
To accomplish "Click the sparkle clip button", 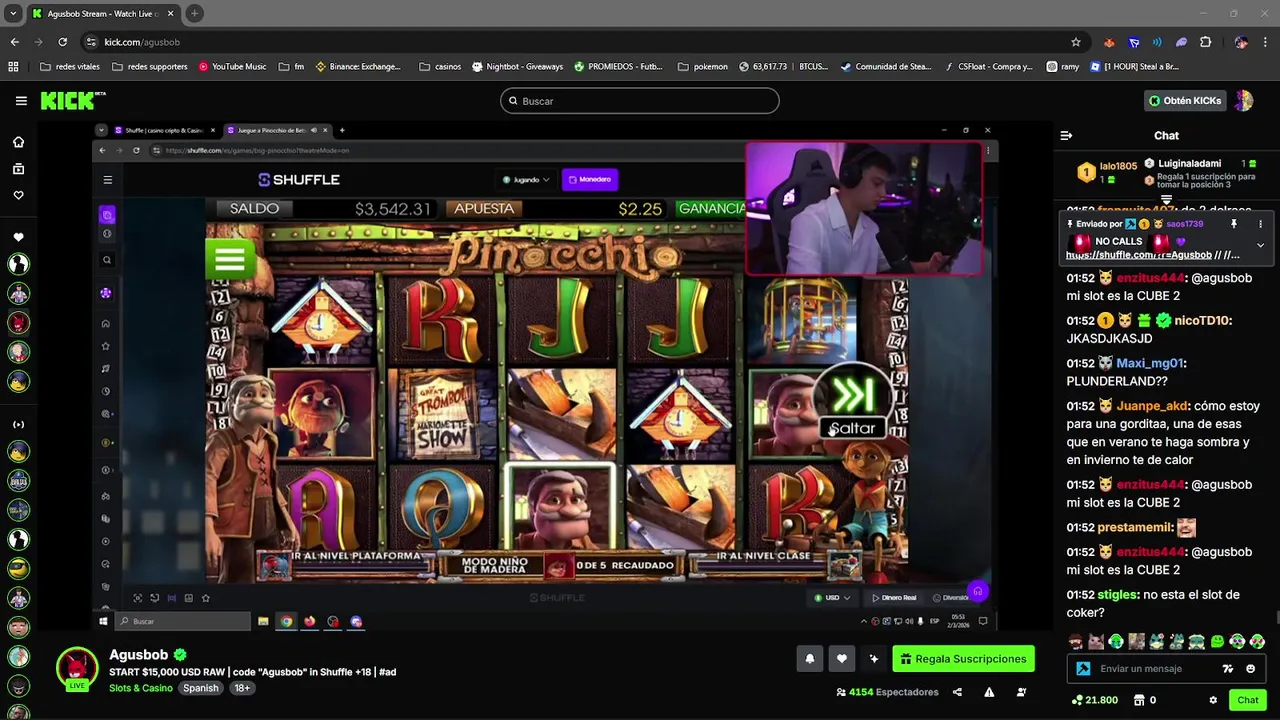I will (x=874, y=659).
